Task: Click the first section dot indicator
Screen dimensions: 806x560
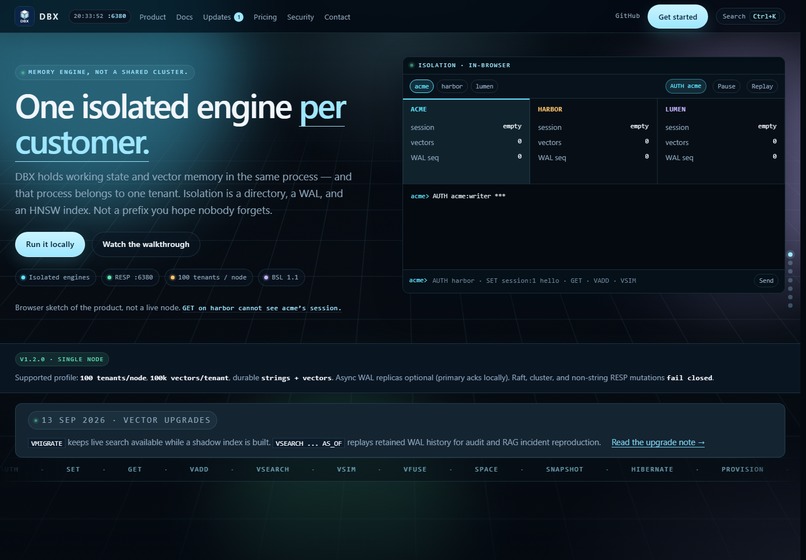Action: [790, 255]
